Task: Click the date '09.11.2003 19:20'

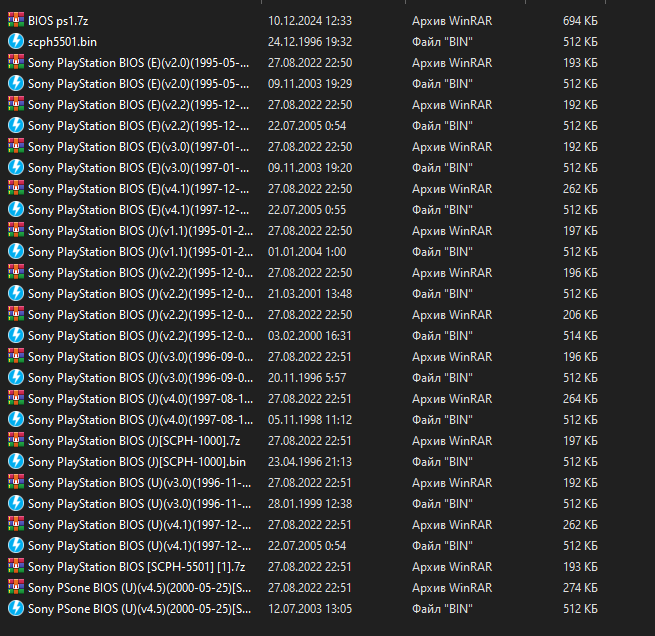Action: click(x=310, y=168)
